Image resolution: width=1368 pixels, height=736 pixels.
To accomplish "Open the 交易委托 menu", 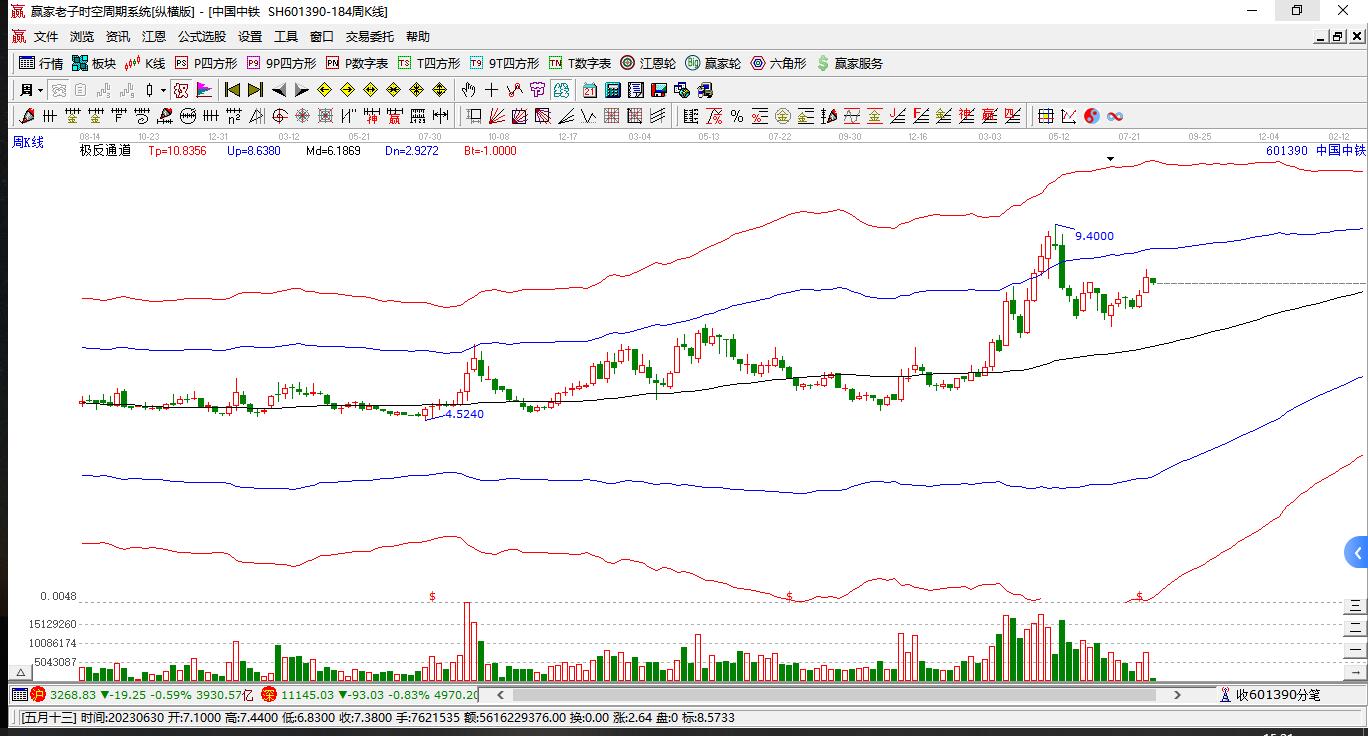I will (370, 37).
